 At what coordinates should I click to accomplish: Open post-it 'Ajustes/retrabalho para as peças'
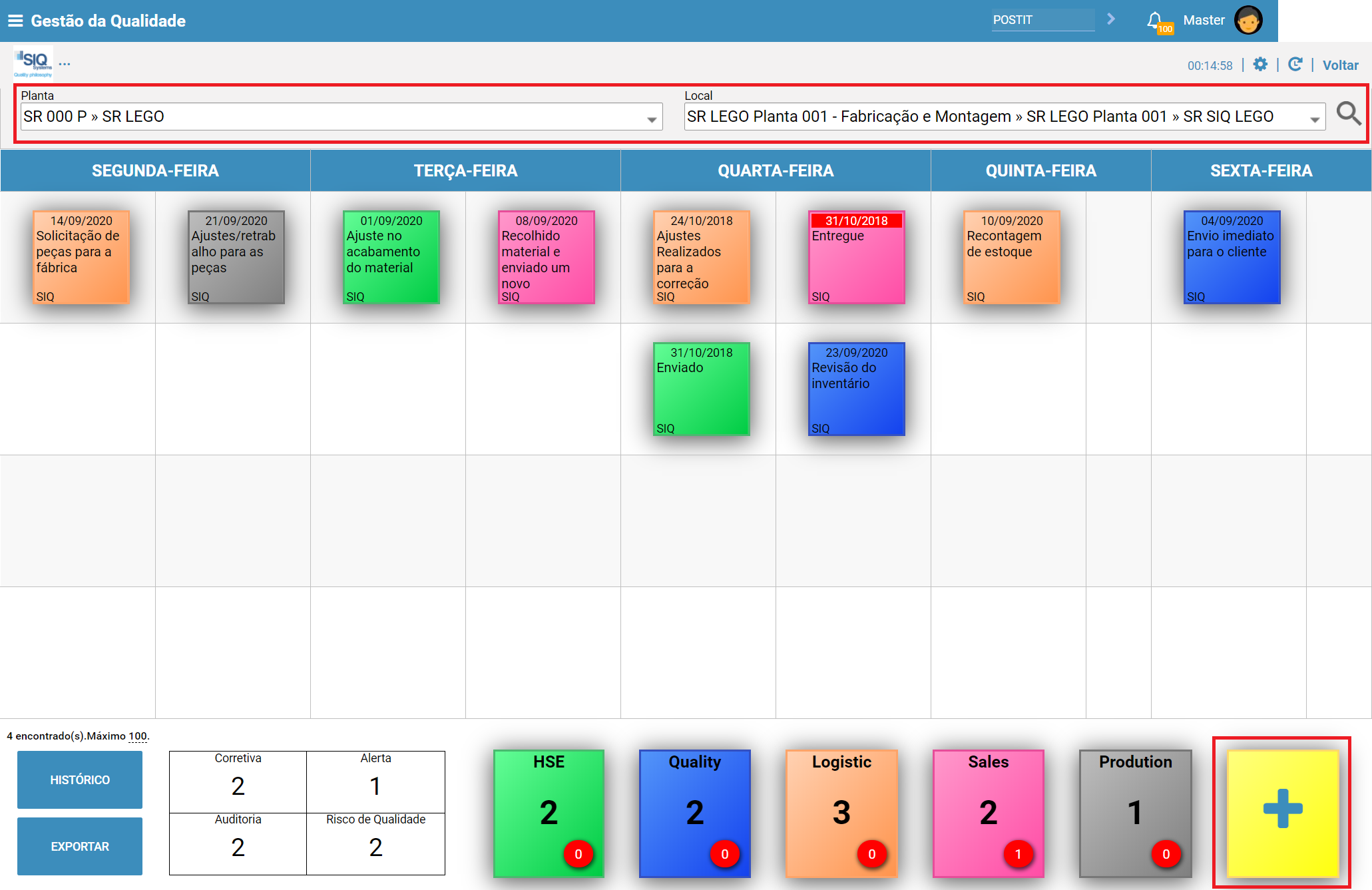(236, 258)
